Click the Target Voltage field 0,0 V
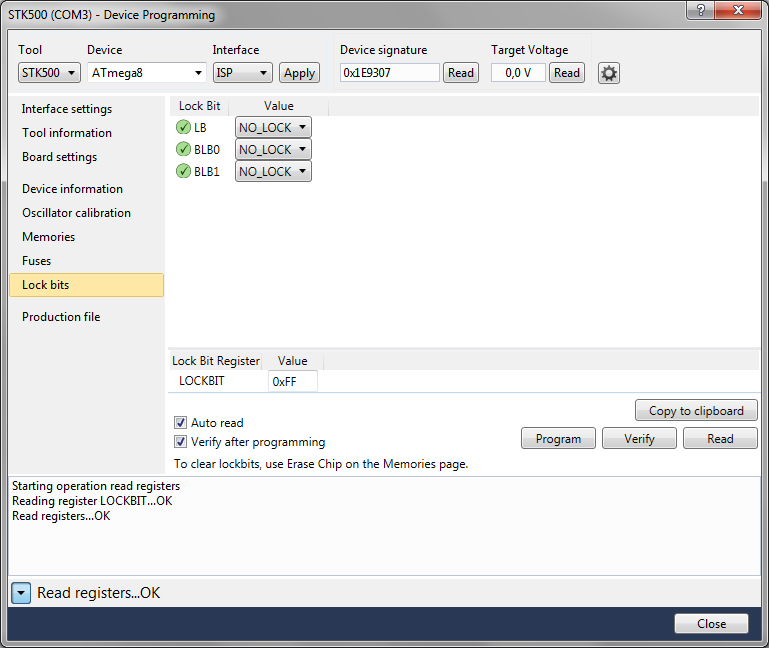Image resolution: width=769 pixels, height=648 pixels. 518,73
